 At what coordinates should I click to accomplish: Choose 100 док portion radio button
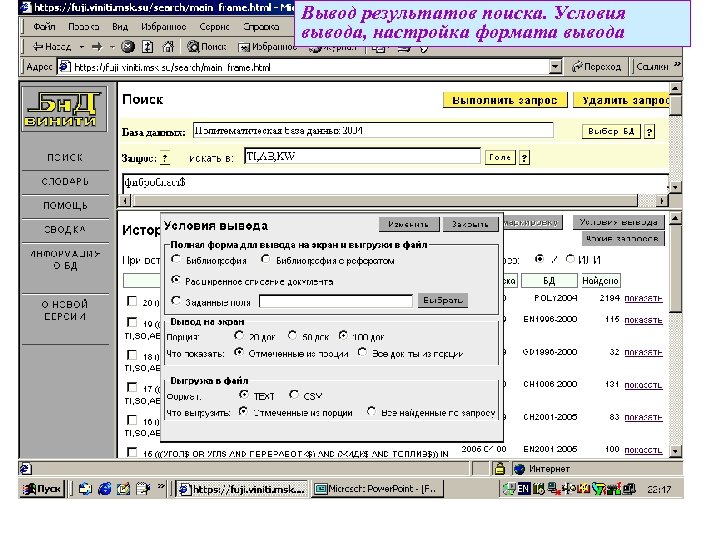[343, 335]
